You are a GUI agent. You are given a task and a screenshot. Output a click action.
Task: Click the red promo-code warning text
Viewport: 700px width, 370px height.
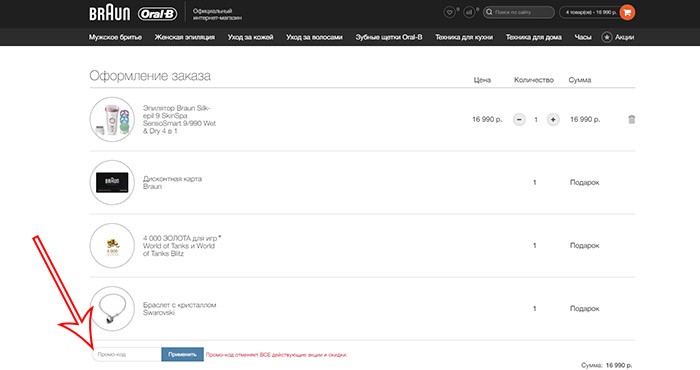pyautogui.click(x=277, y=355)
